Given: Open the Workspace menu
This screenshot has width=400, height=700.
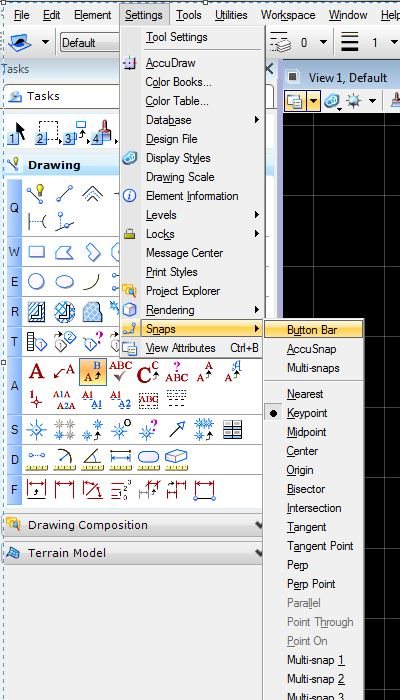Looking at the screenshot, I should tap(288, 15).
